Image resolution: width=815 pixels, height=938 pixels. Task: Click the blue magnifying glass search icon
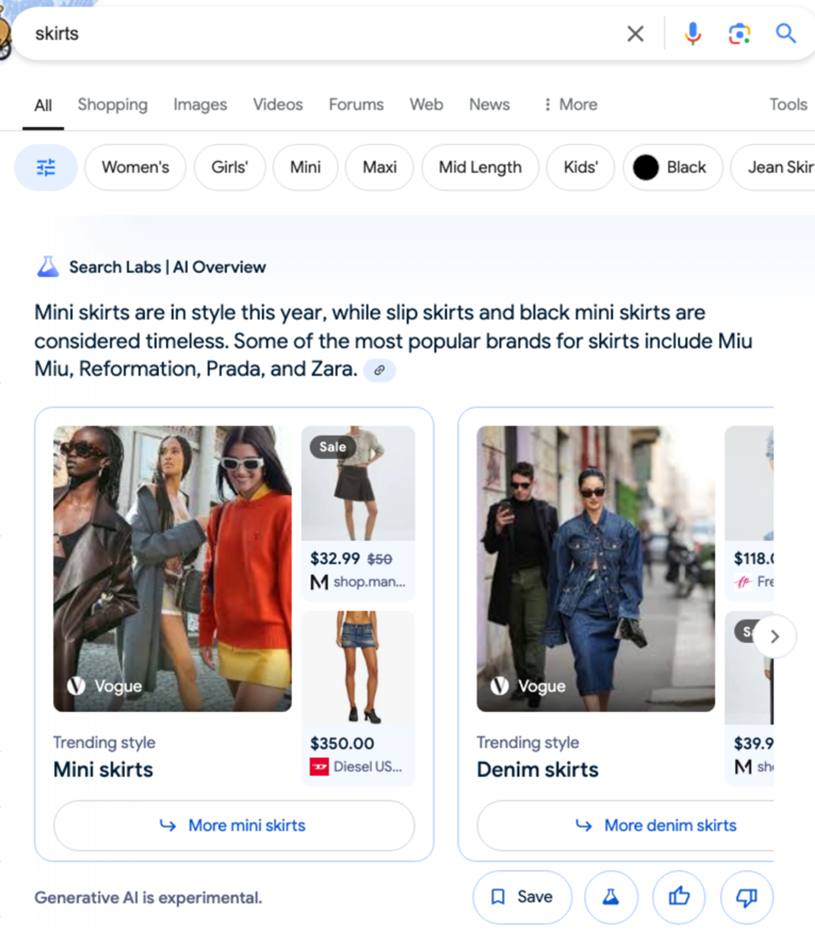pos(786,34)
